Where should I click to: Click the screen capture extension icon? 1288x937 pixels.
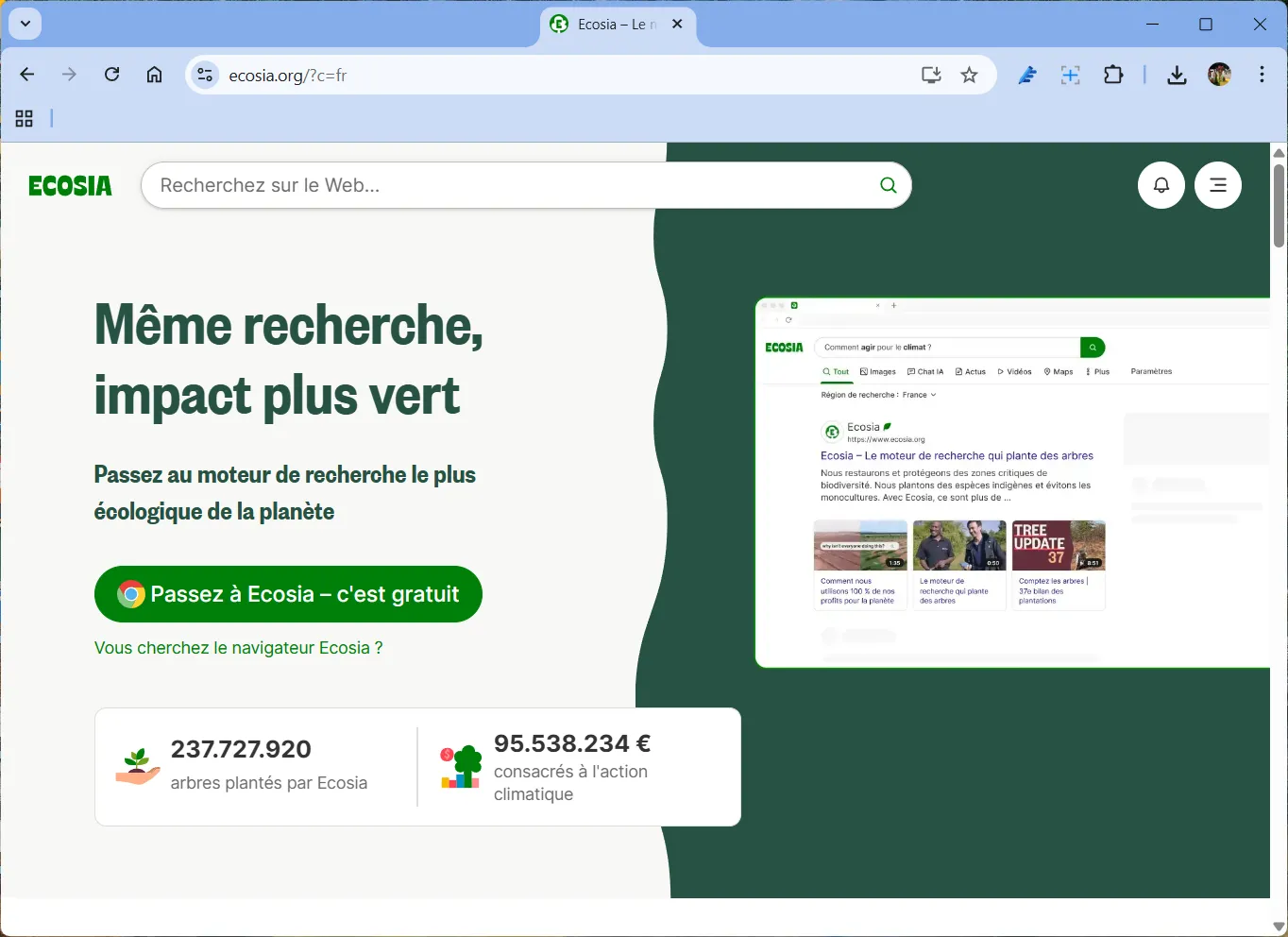click(1070, 75)
